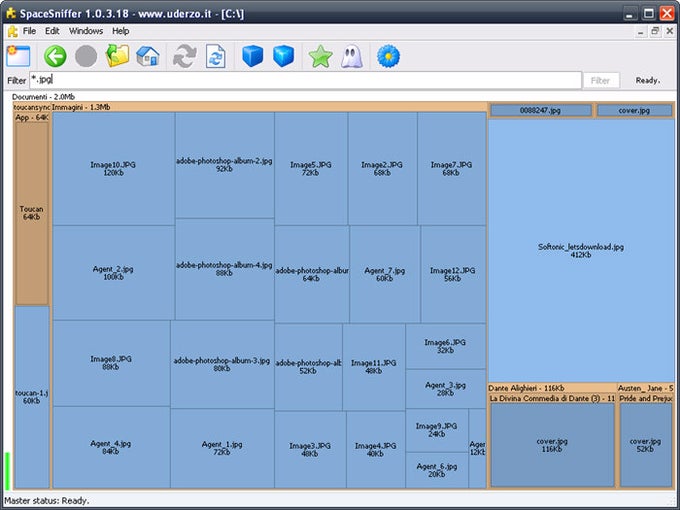This screenshot has height=510, width=680.
Task: Click the document refresh icon
Action: pos(216,56)
